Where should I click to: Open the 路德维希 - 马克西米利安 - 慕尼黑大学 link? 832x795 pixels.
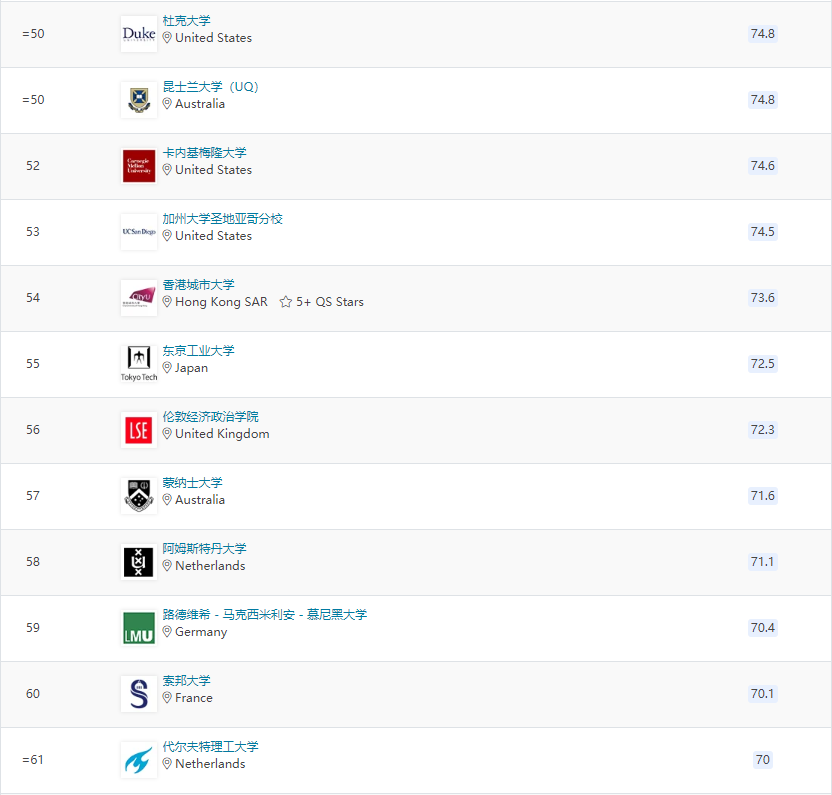265,615
